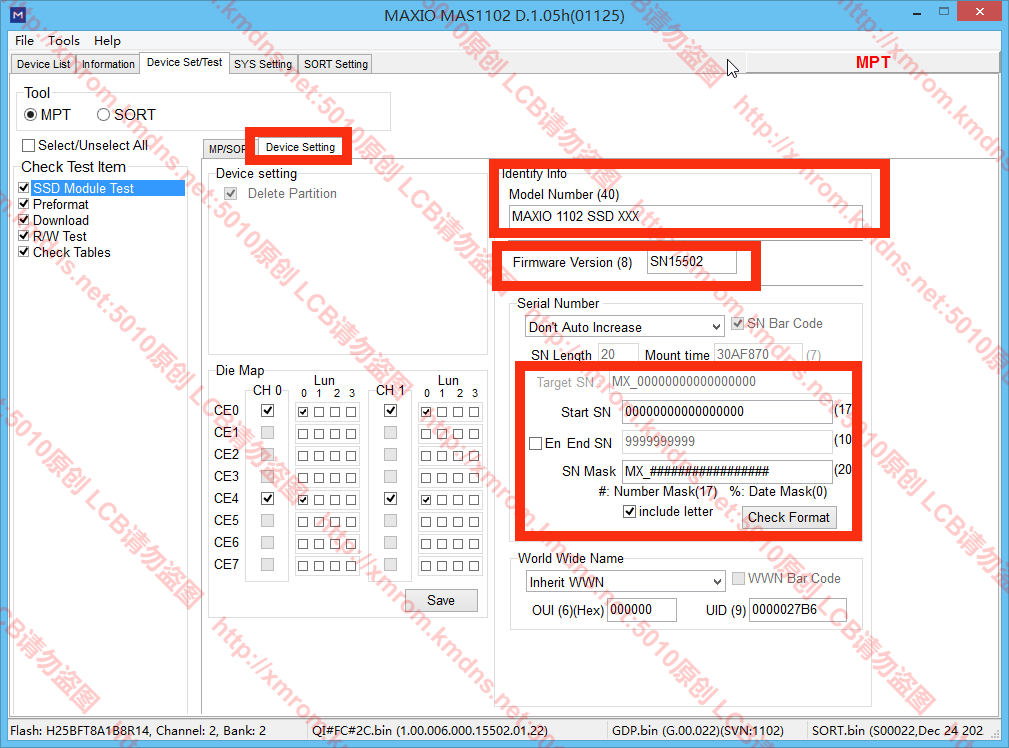Image resolution: width=1009 pixels, height=748 pixels.
Task: Open the Tools menu
Action: point(64,41)
